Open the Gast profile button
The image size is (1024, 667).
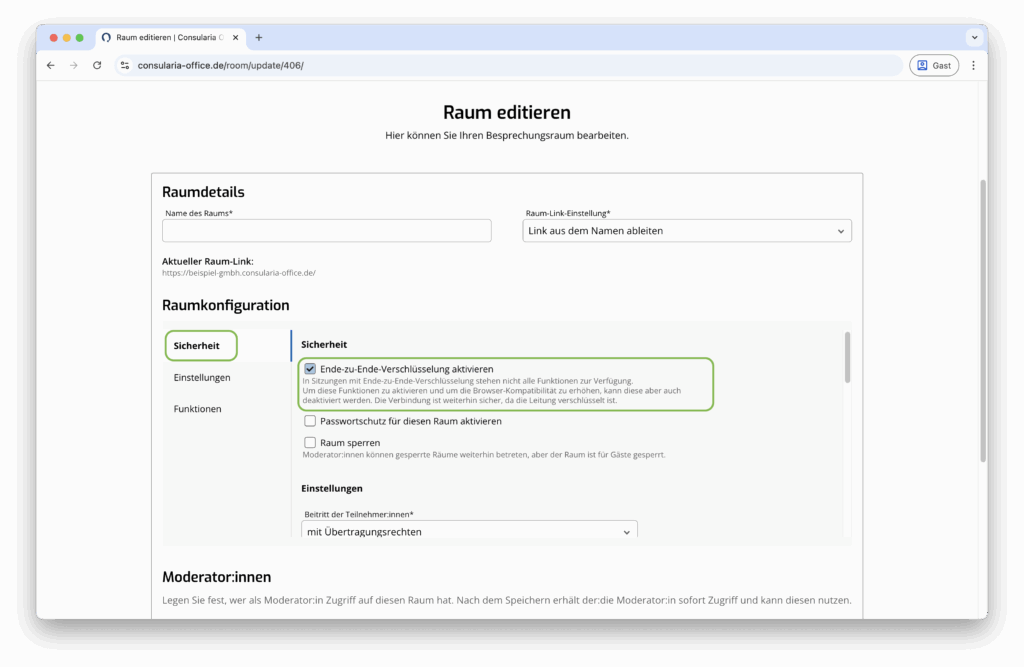point(933,65)
